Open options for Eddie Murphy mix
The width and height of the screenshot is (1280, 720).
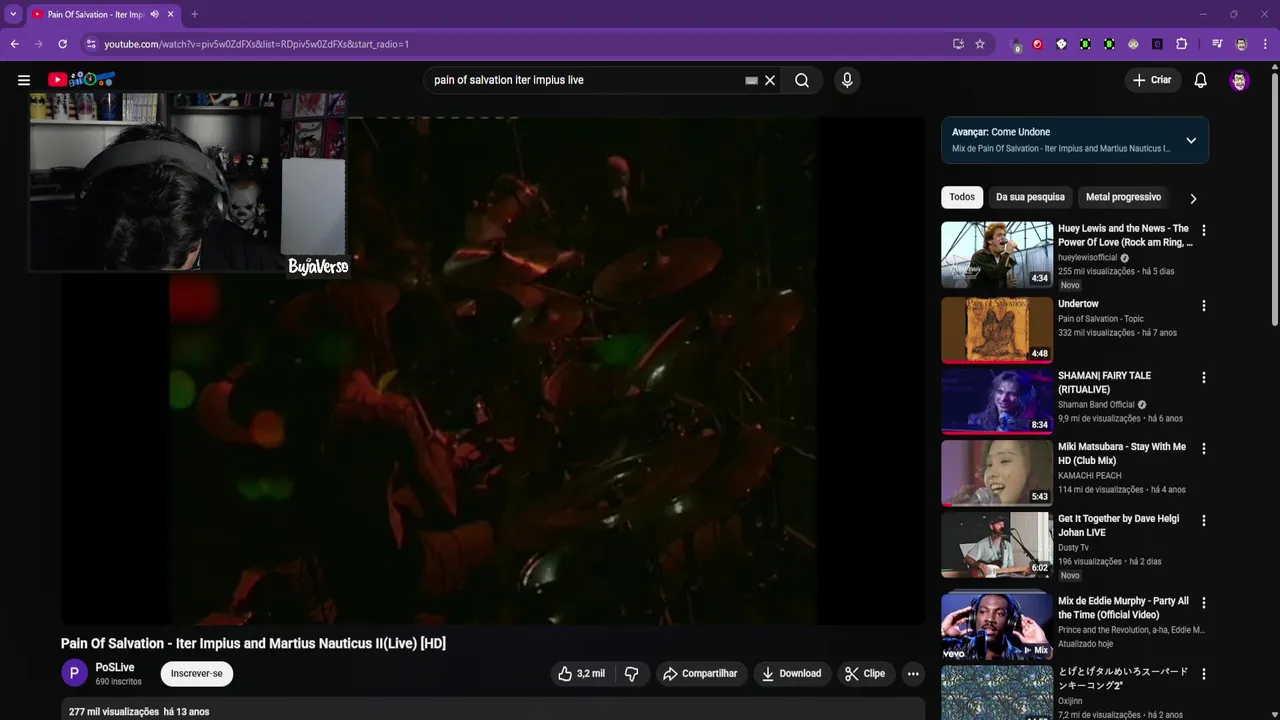click(x=1204, y=603)
